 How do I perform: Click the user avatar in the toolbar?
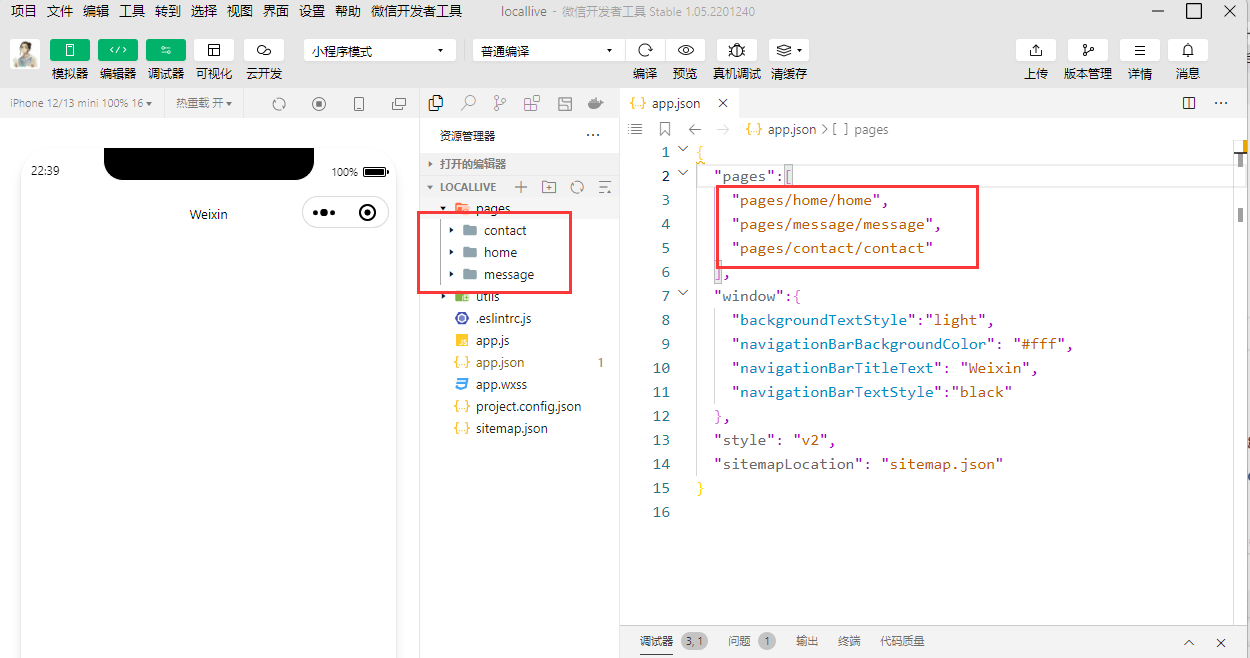(25, 54)
